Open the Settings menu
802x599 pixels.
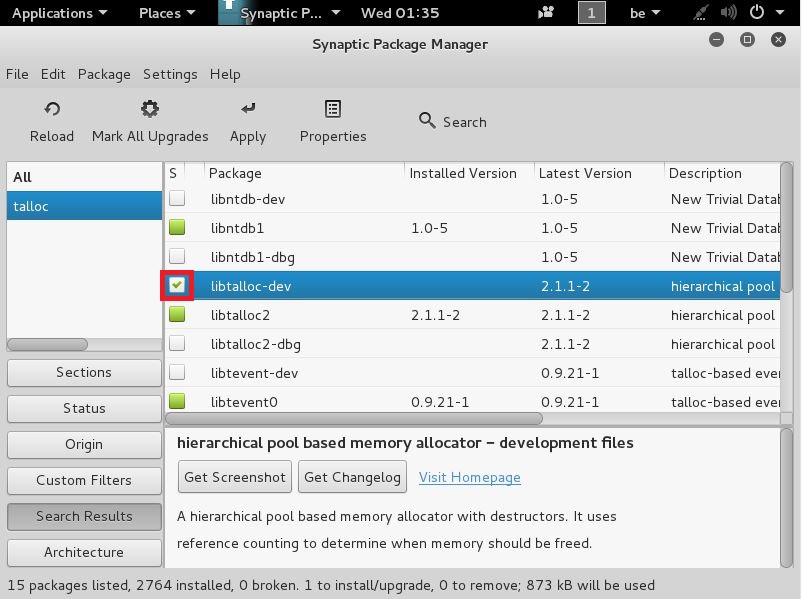click(170, 74)
